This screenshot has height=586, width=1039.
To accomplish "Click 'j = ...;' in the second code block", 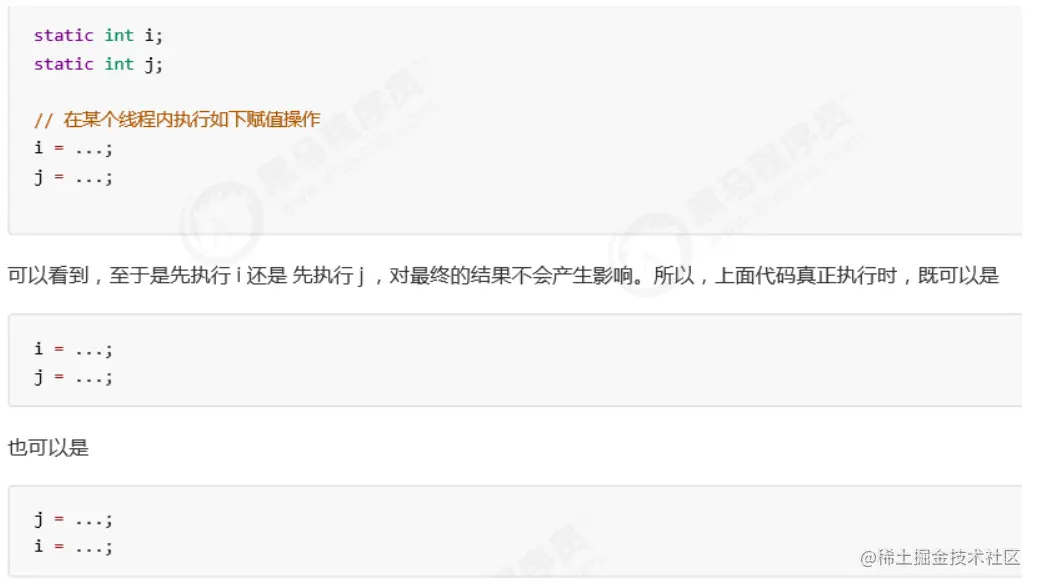I will (x=74, y=377).
